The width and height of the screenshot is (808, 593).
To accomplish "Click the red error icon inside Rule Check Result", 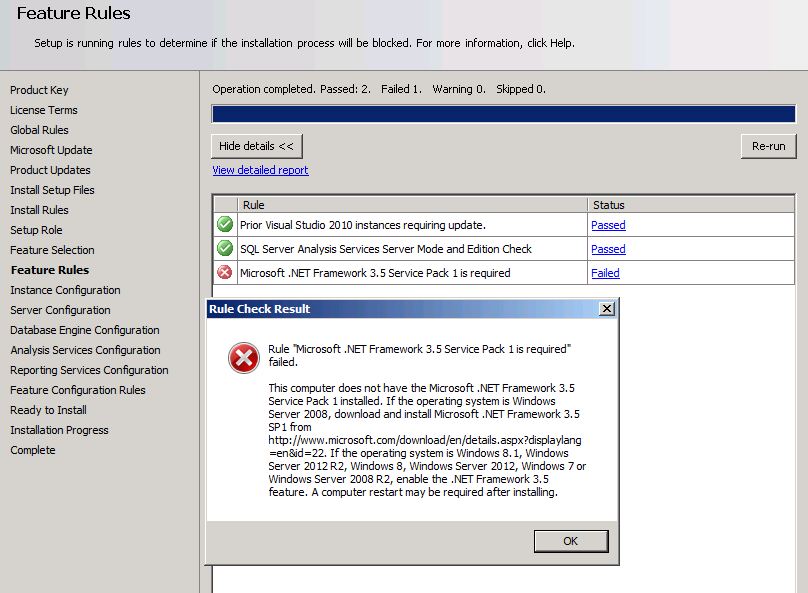I will pos(243,358).
